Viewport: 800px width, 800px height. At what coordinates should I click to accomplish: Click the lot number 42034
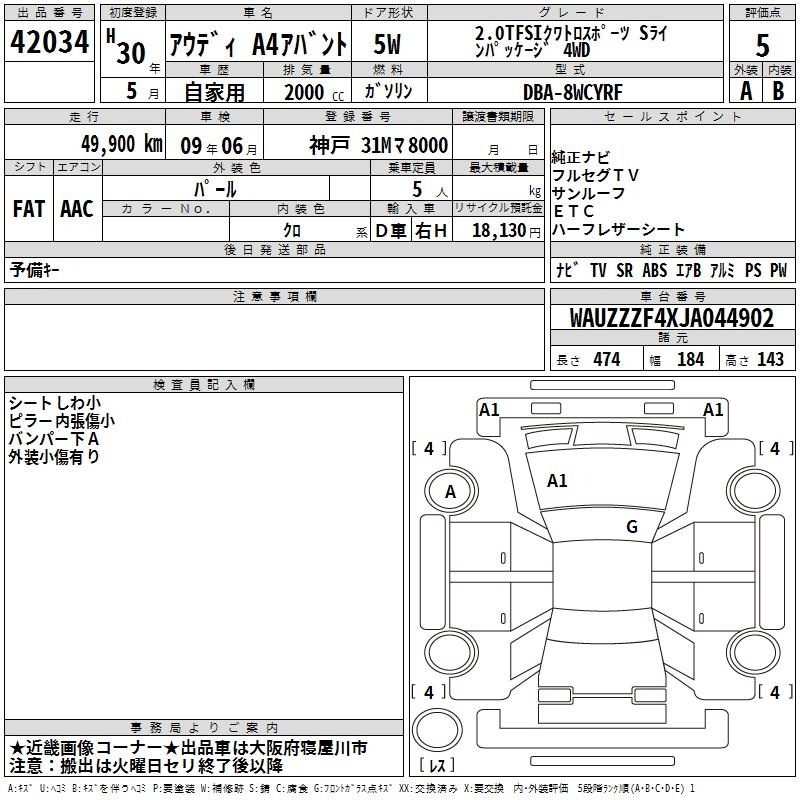pos(48,43)
